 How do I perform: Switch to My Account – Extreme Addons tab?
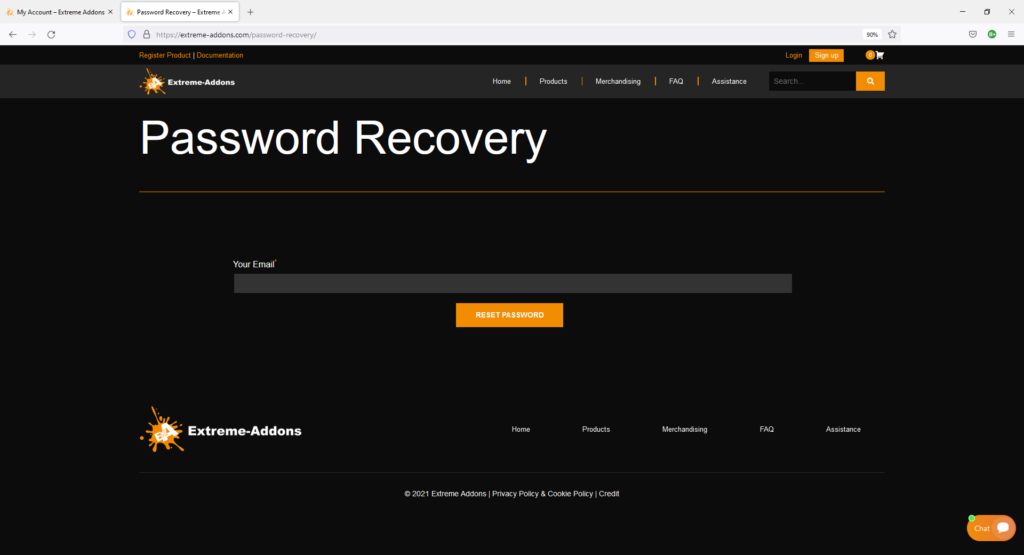pos(60,12)
